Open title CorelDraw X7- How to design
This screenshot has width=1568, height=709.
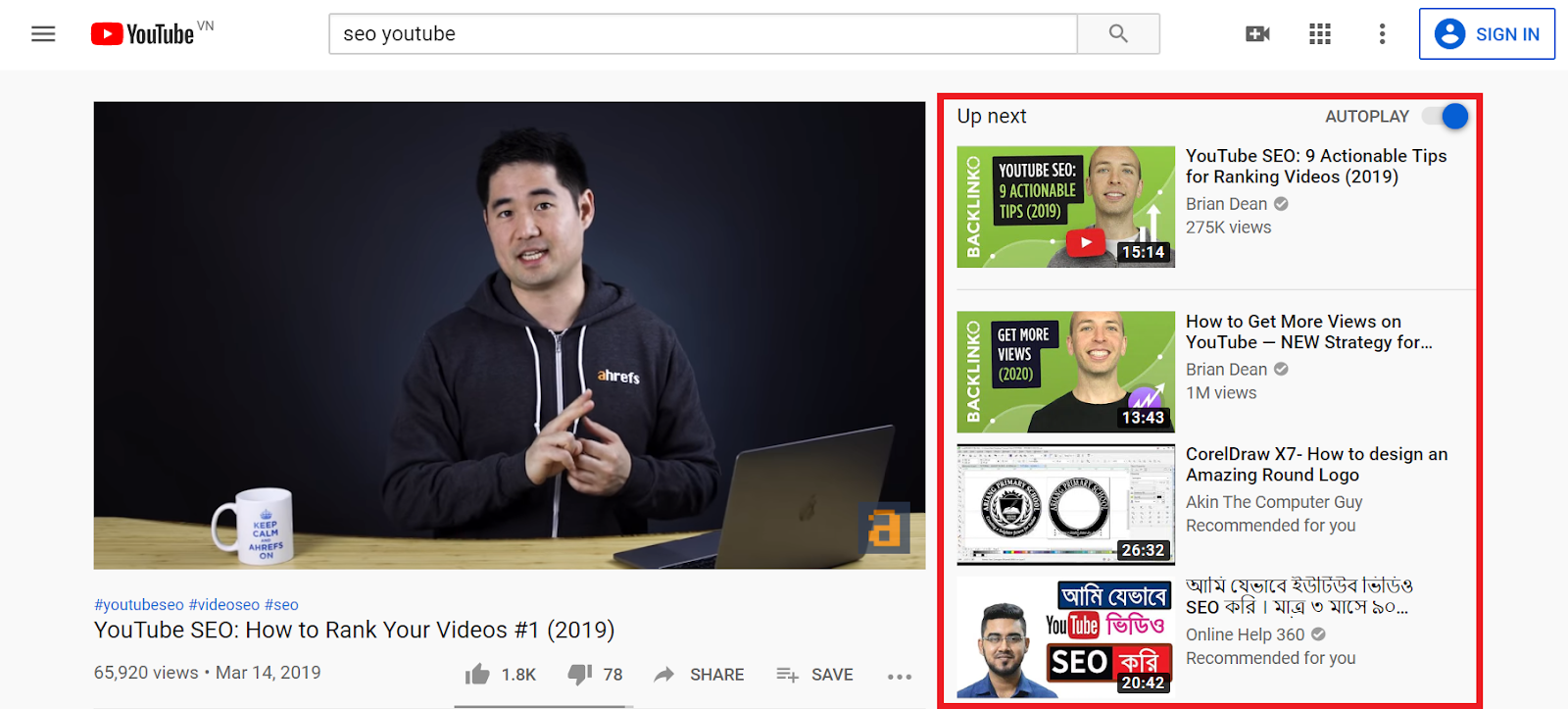[x=1316, y=465]
